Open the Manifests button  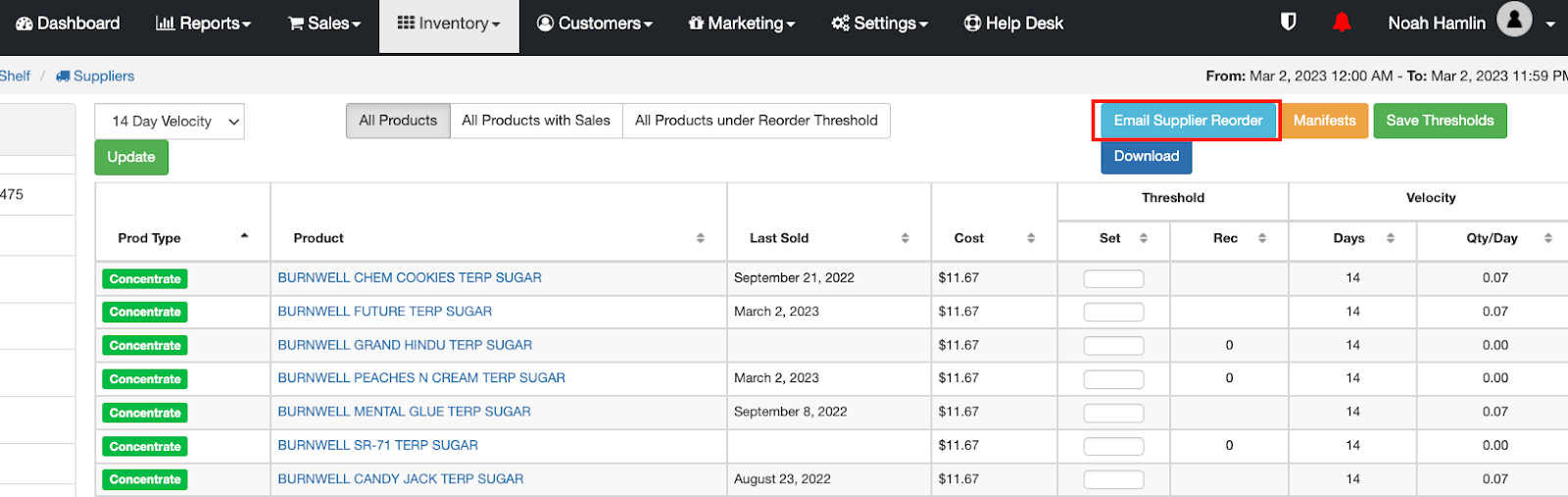(x=1324, y=121)
